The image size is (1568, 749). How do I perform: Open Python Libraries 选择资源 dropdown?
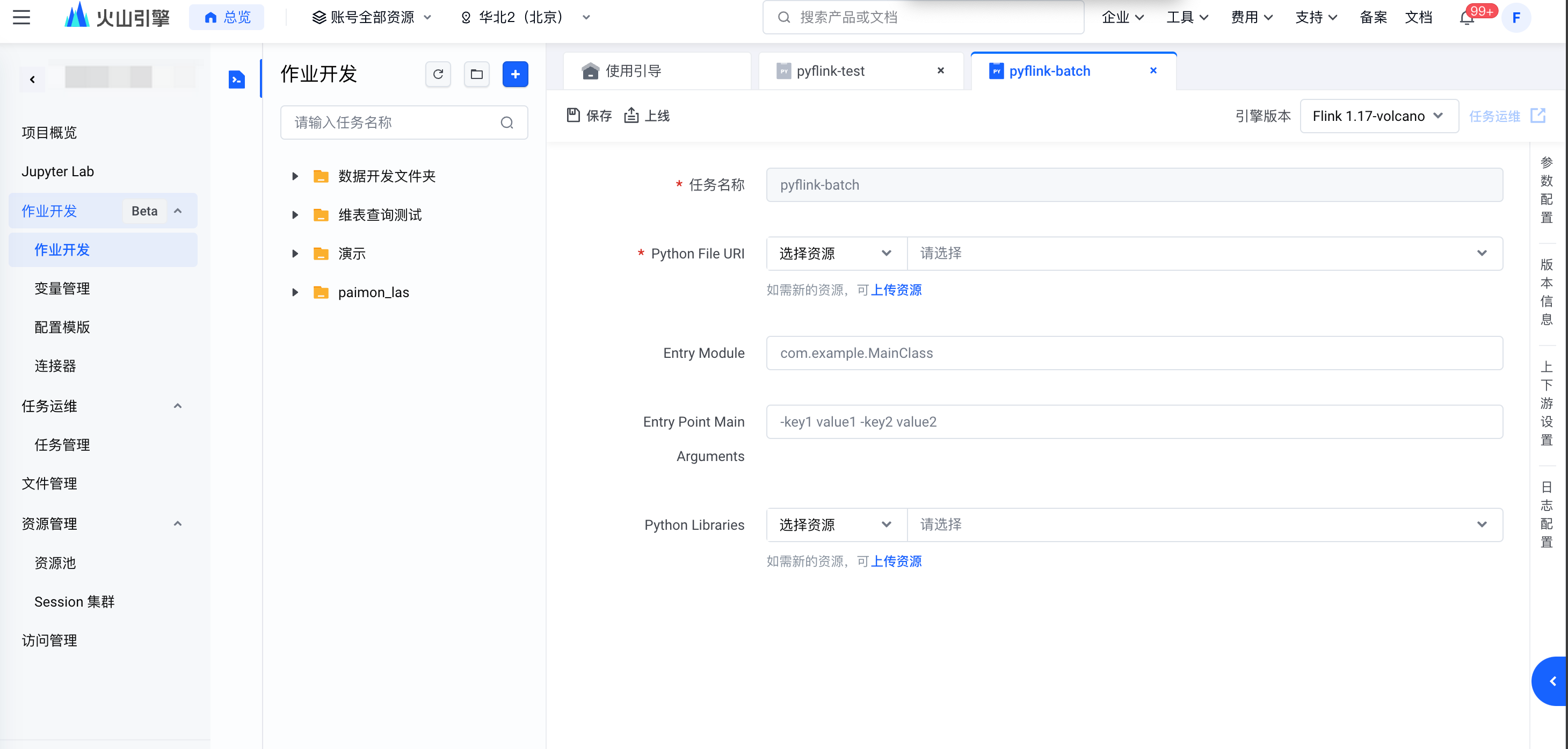(x=836, y=525)
